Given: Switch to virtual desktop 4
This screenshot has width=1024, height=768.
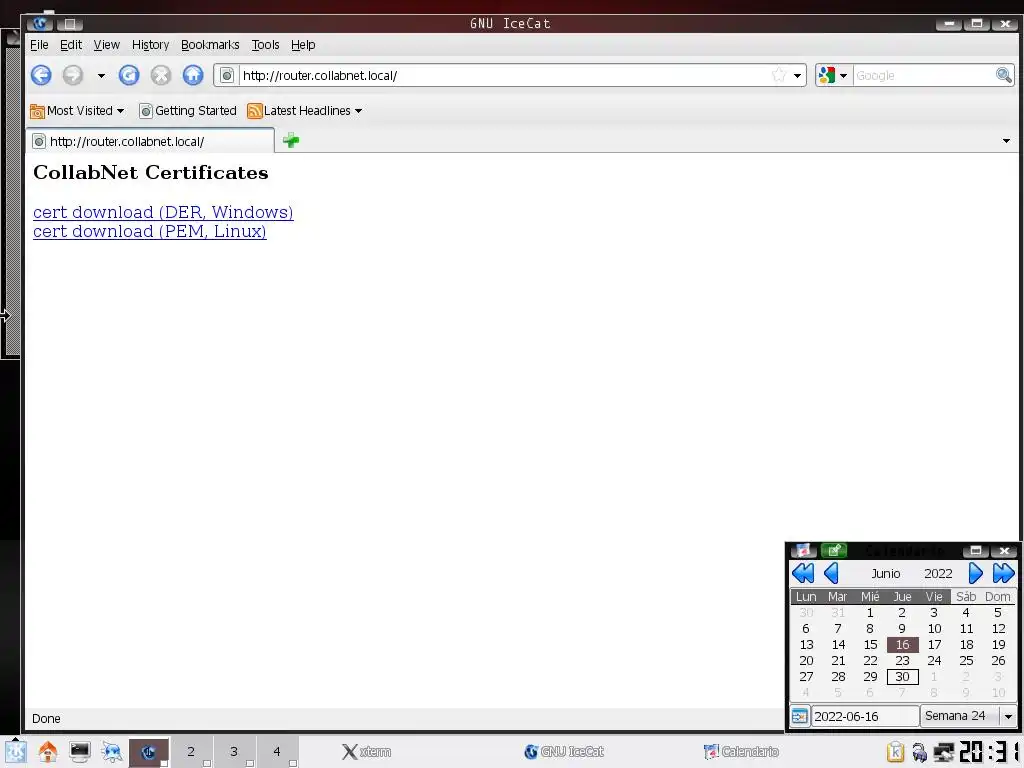Looking at the screenshot, I should click(x=277, y=752).
